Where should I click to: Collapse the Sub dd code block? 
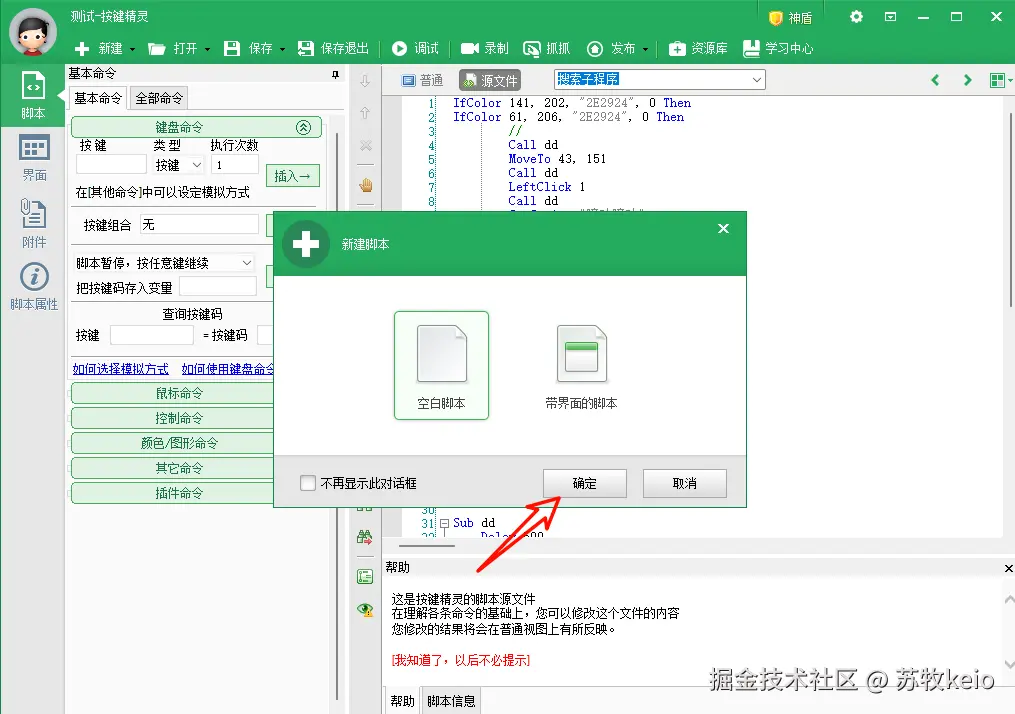[444, 523]
